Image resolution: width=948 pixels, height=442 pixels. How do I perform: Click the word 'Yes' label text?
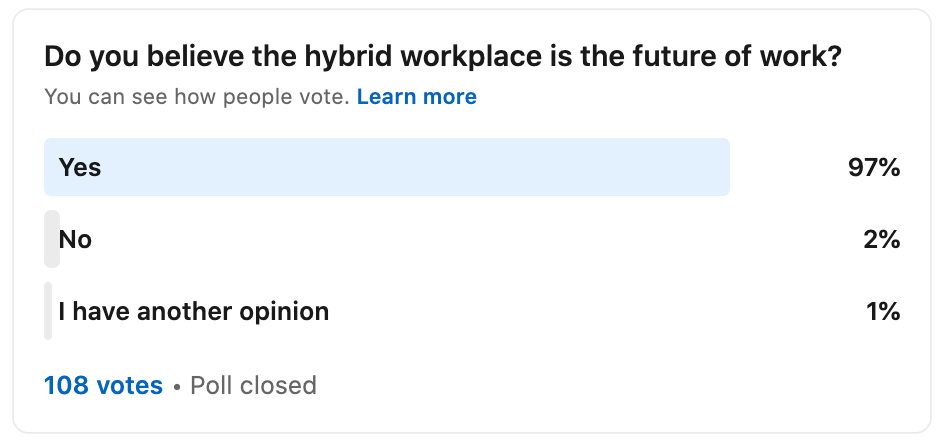point(80,167)
